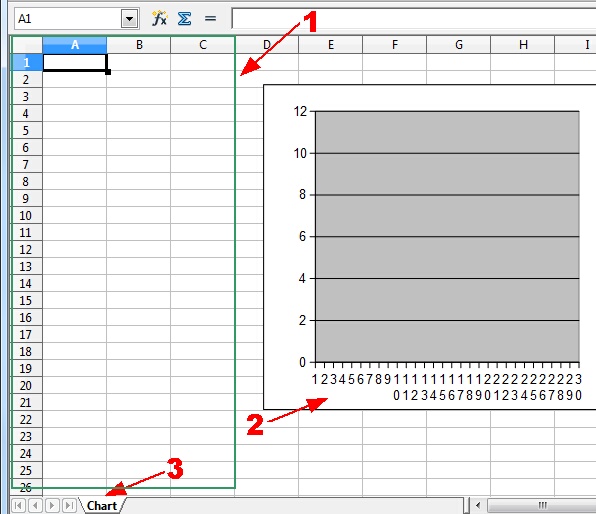The image size is (596, 514).
Task: Go to next sheet navigation arrow
Action: coord(52,506)
